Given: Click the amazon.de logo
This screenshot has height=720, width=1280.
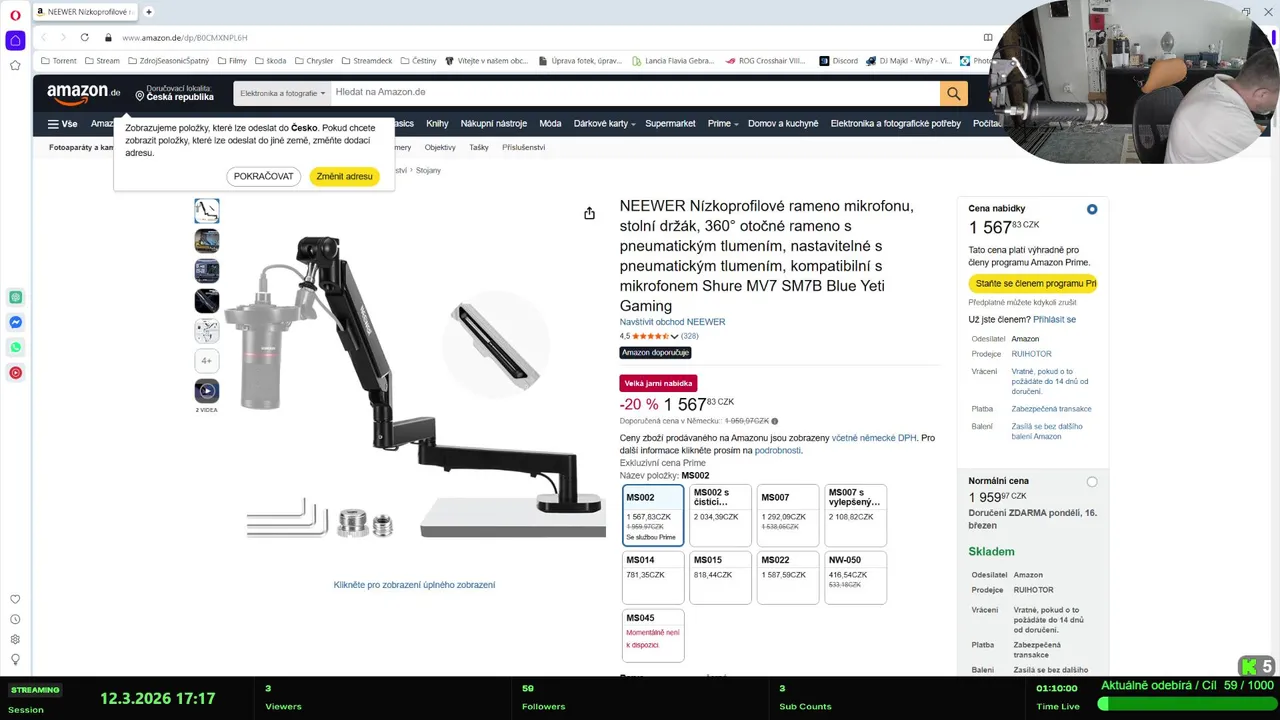Looking at the screenshot, I should [x=83, y=93].
